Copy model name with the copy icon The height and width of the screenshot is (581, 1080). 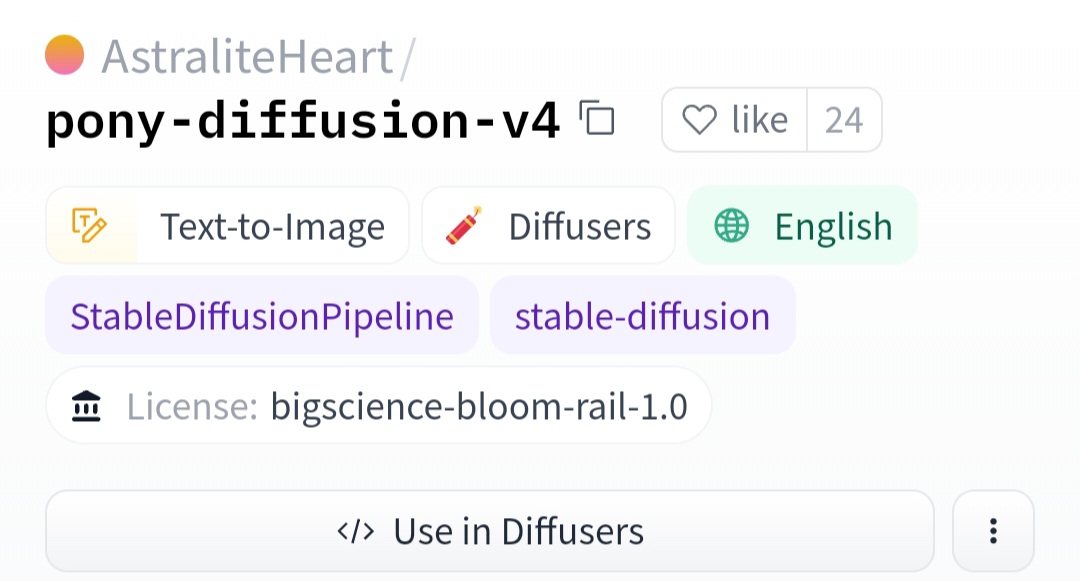click(x=596, y=118)
